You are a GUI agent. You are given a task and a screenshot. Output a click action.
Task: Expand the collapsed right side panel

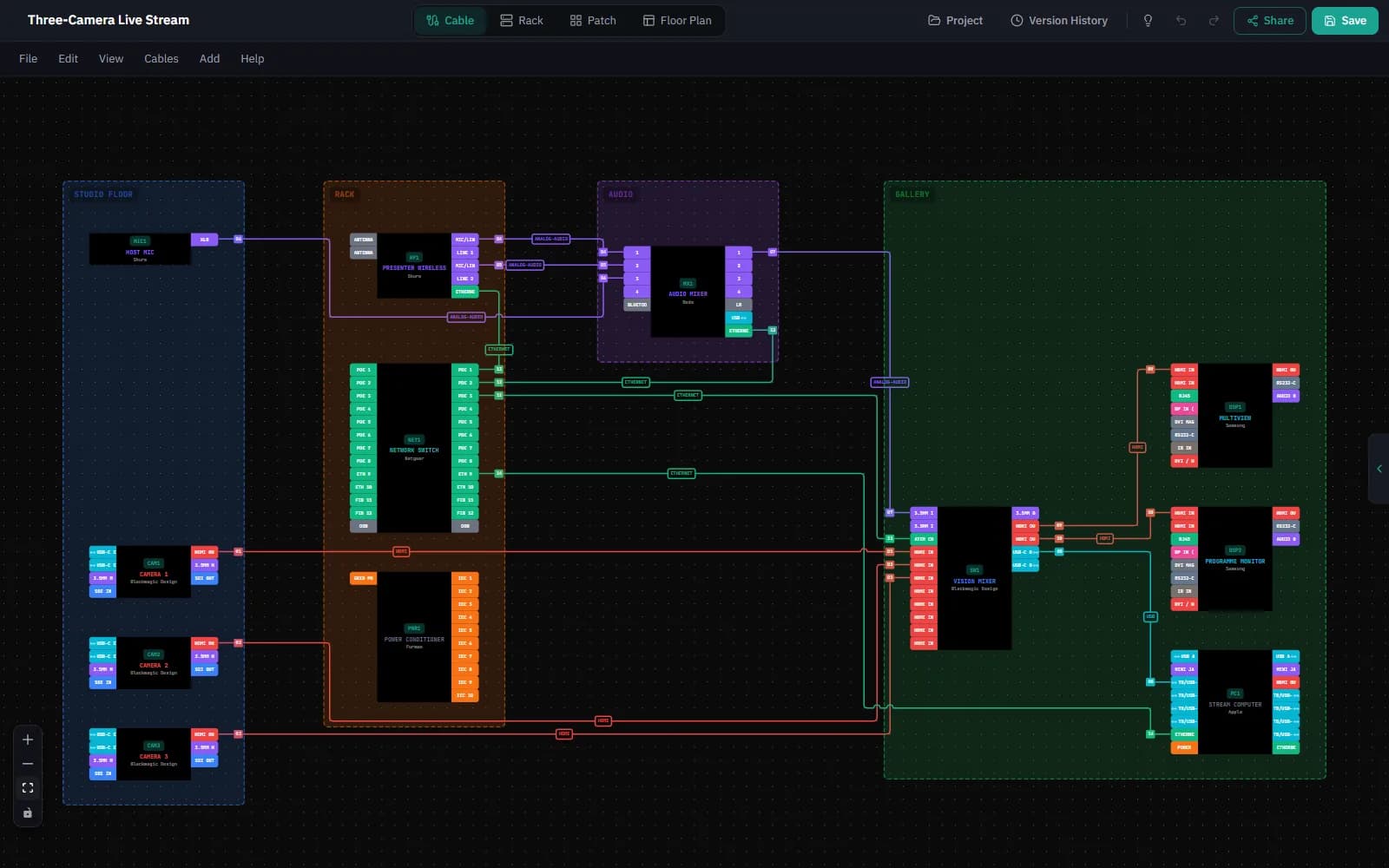(1379, 469)
